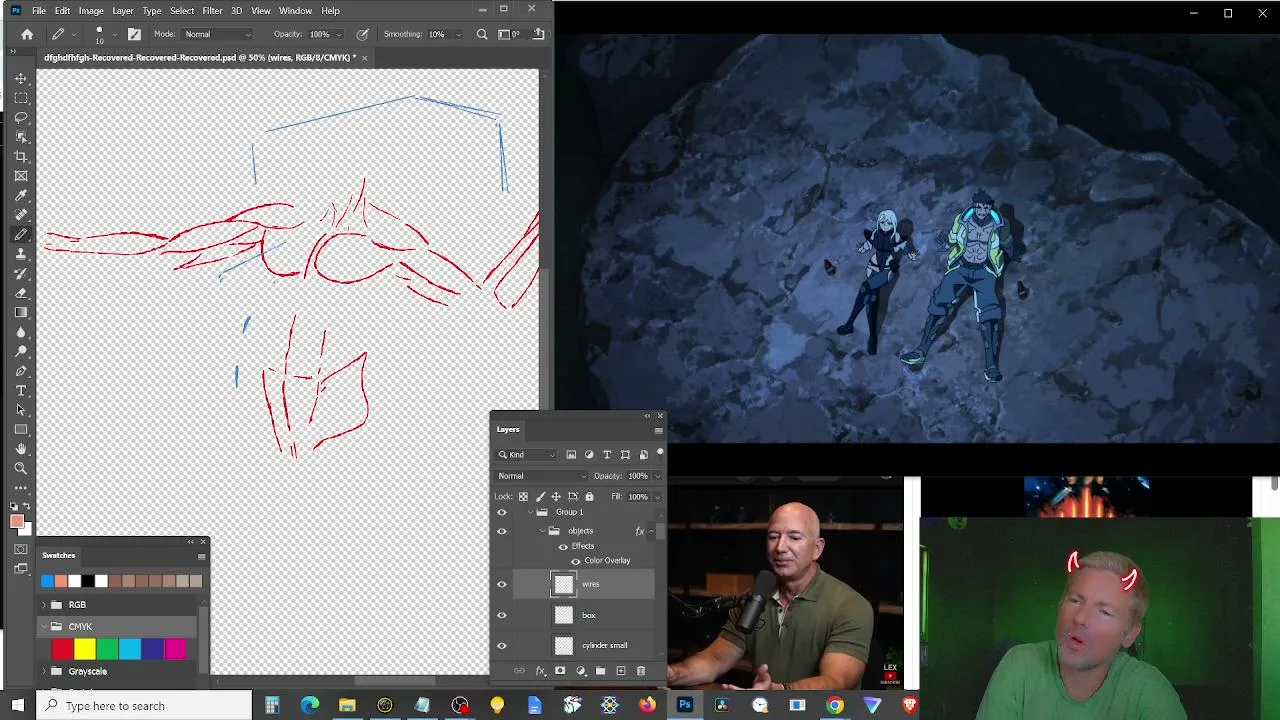This screenshot has width=1280, height=720.
Task: Pick the cyan CMYK swatch
Action: [x=130, y=650]
